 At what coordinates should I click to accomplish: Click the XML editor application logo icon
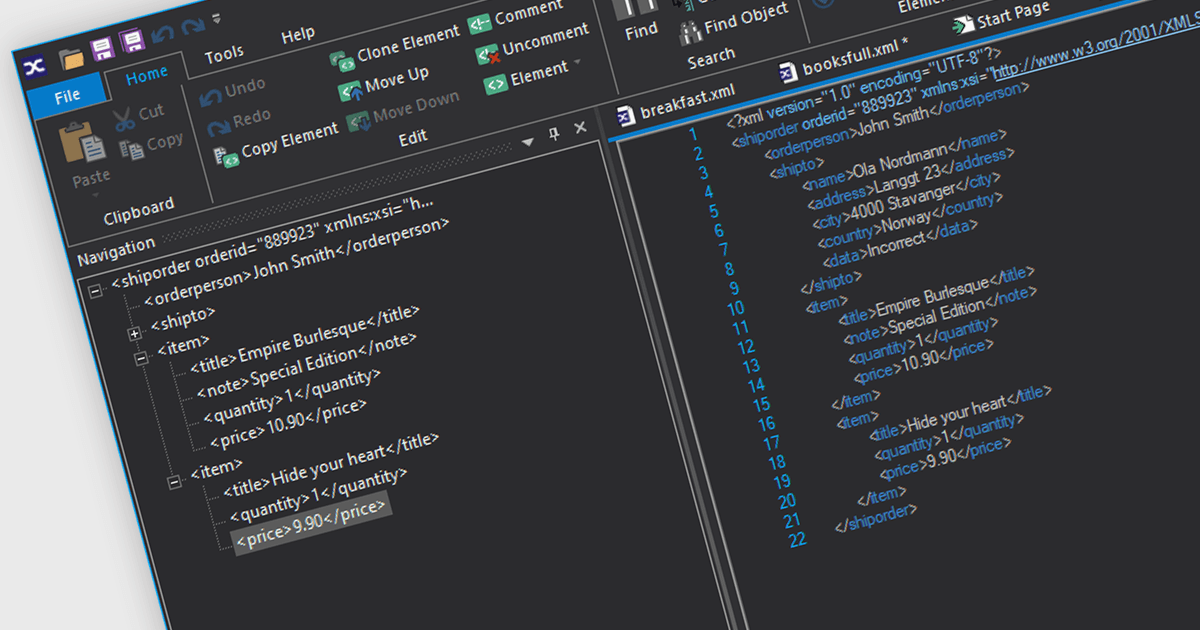[x=34, y=68]
